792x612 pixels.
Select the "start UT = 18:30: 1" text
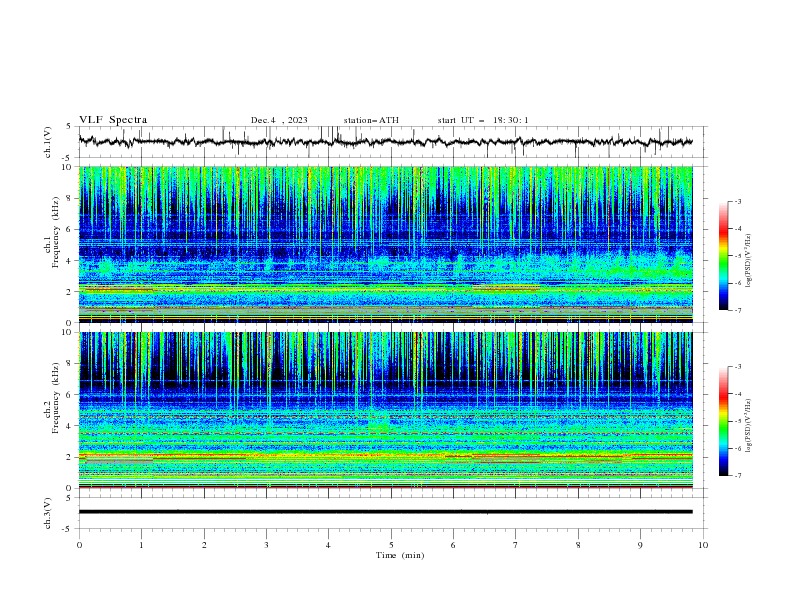482,120
